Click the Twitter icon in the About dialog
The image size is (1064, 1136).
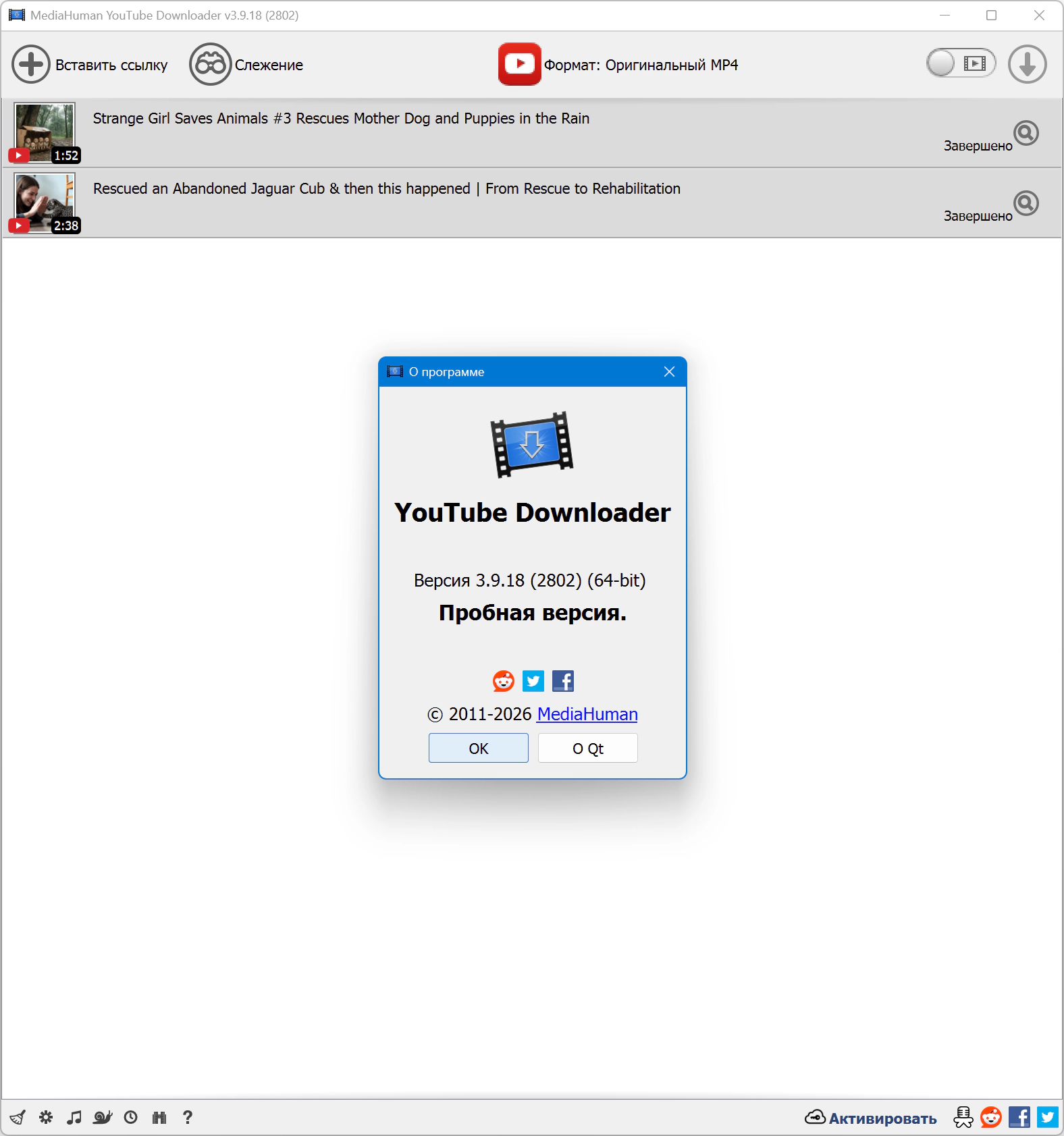click(533, 681)
